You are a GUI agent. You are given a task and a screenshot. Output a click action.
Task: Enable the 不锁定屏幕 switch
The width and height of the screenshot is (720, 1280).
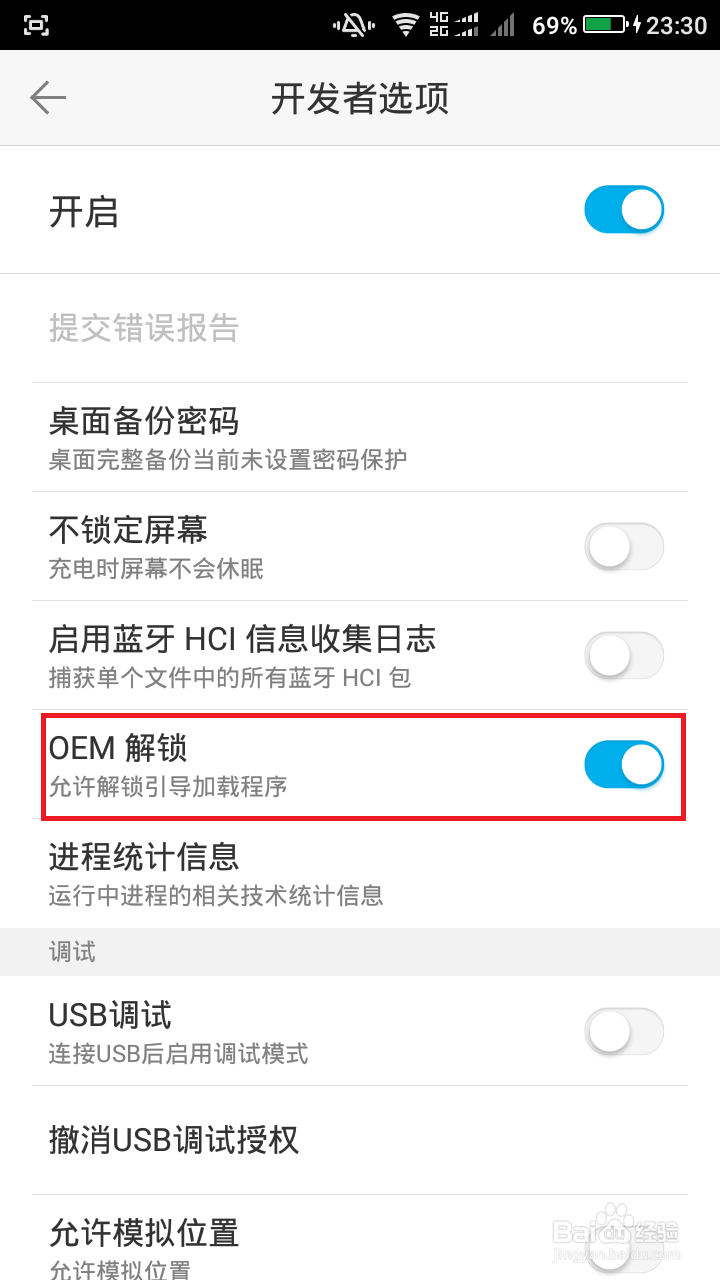coord(624,547)
